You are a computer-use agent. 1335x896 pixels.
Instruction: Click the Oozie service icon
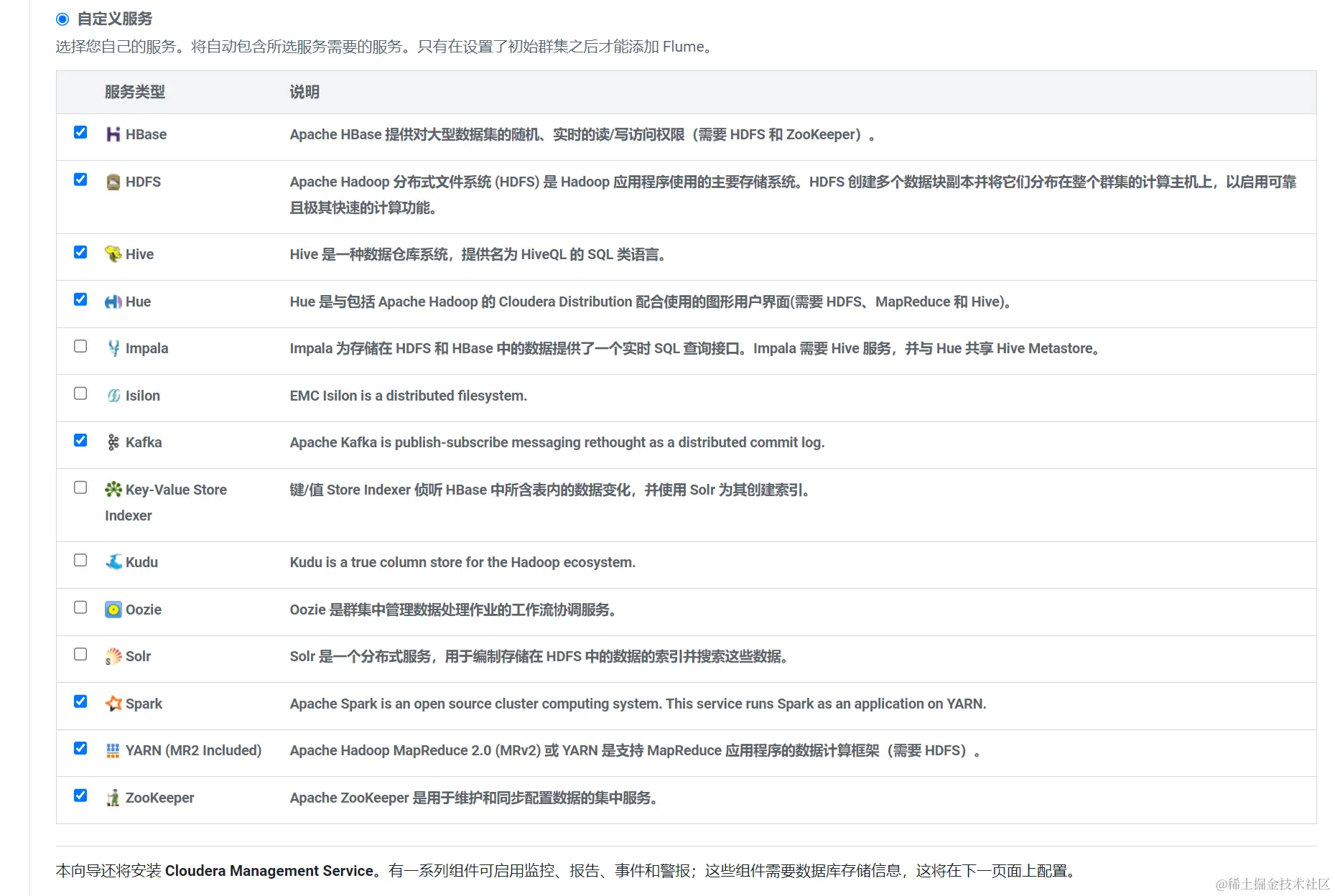click(x=113, y=610)
